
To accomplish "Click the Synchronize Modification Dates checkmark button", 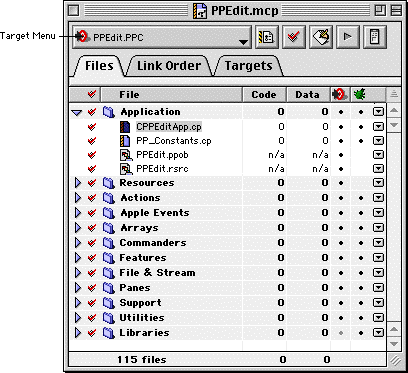I will (294, 37).
